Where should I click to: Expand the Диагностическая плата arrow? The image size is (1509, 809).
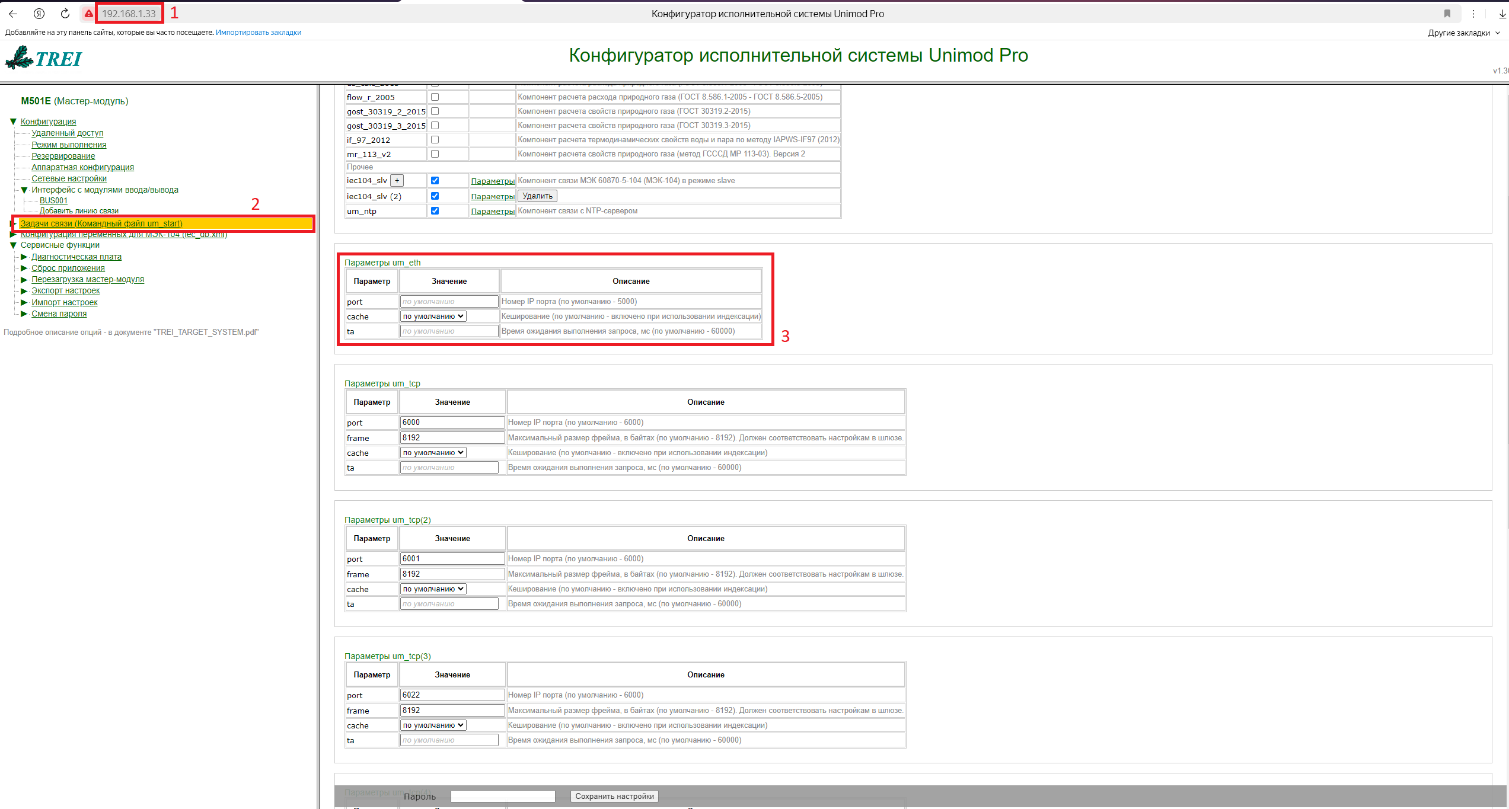24,257
